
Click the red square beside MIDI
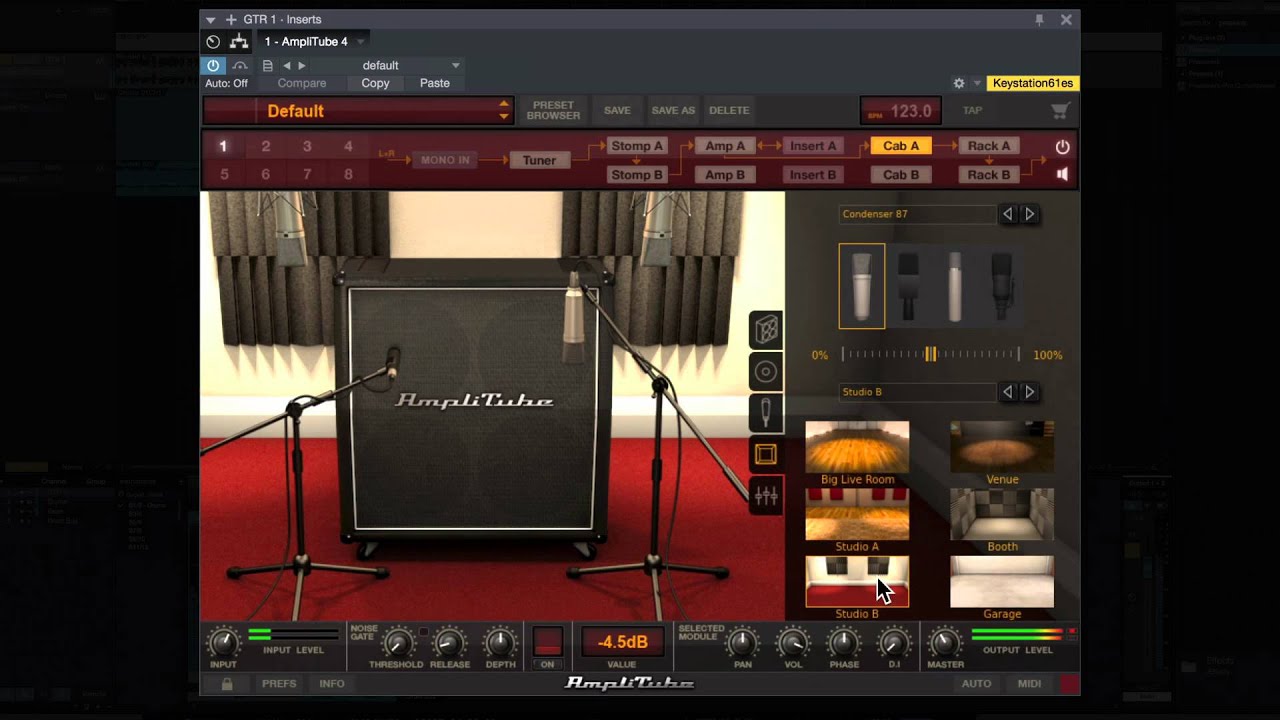(x=1069, y=684)
